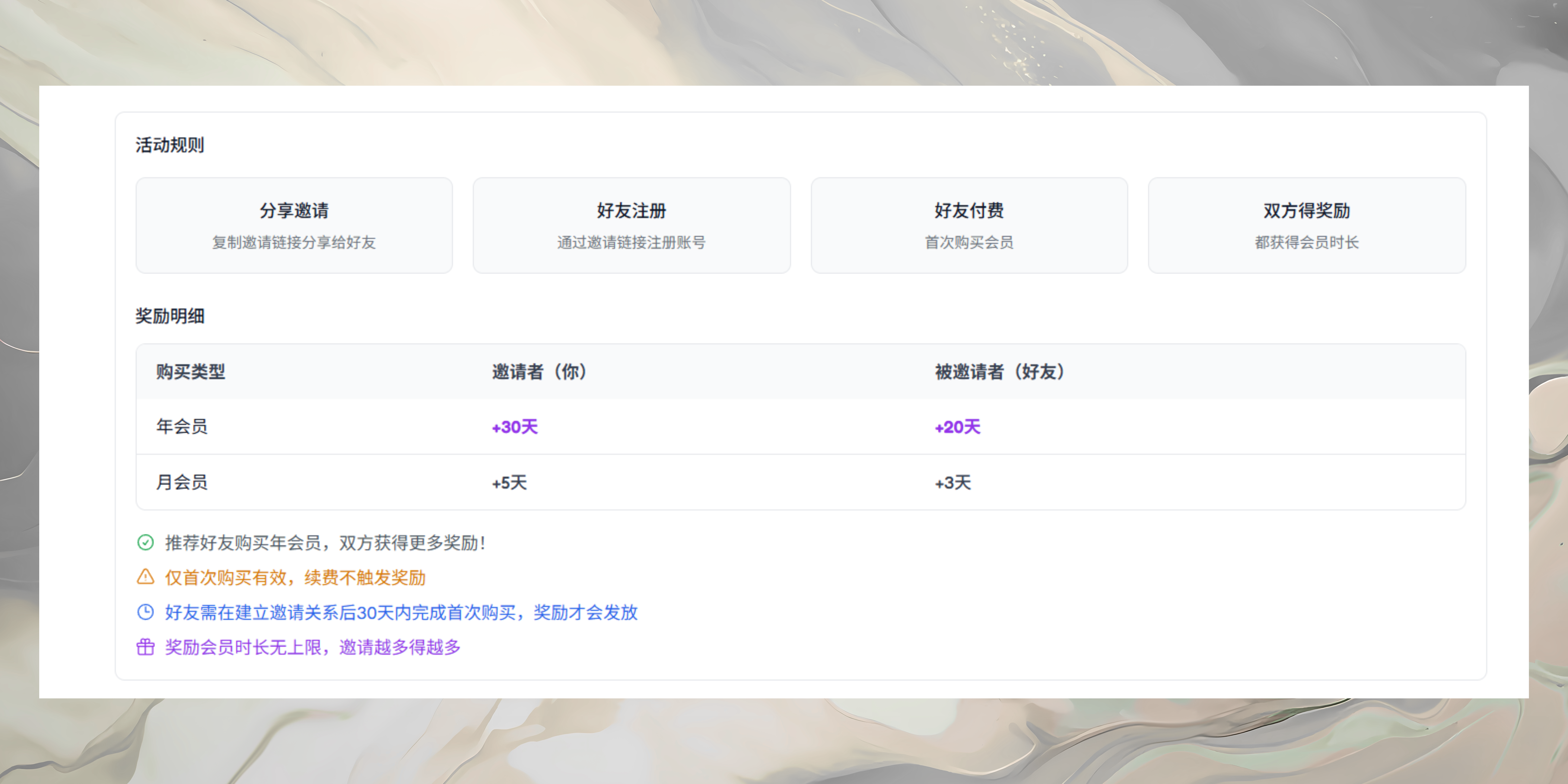Click the 活动规则 section heading

pyautogui.click(x=170, y=145)
